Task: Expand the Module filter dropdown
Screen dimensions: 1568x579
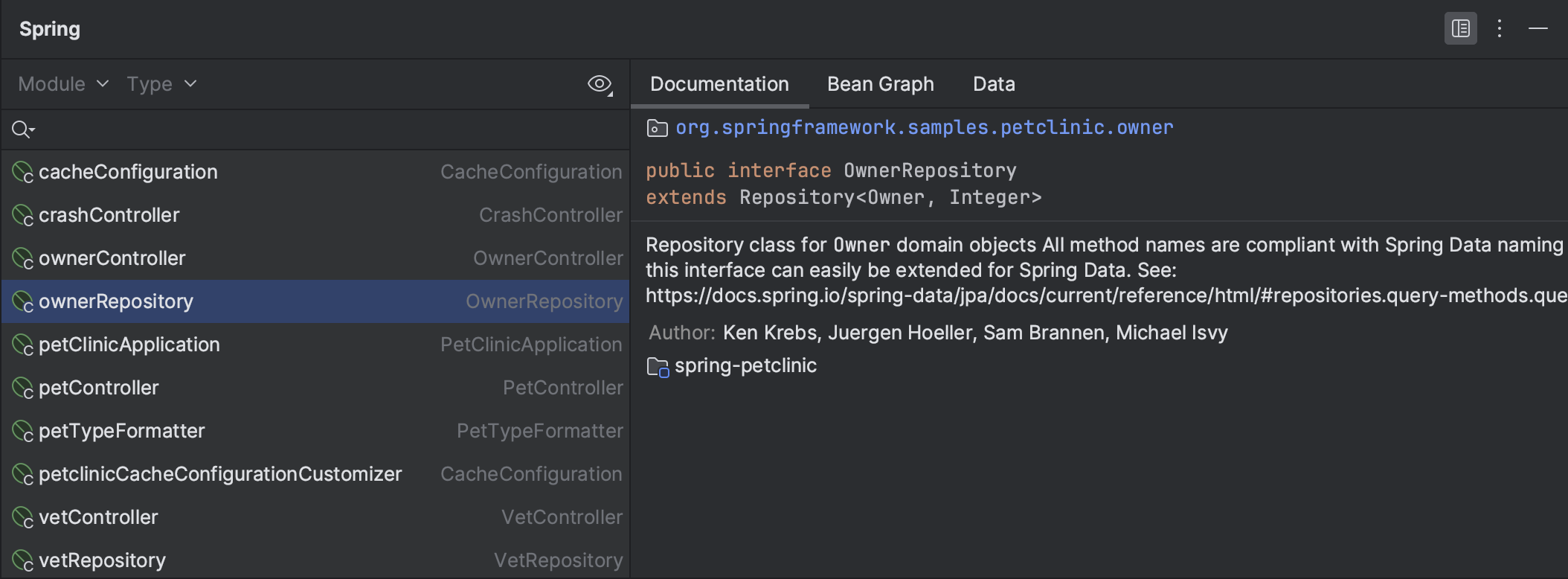Action: coord(63,84)
